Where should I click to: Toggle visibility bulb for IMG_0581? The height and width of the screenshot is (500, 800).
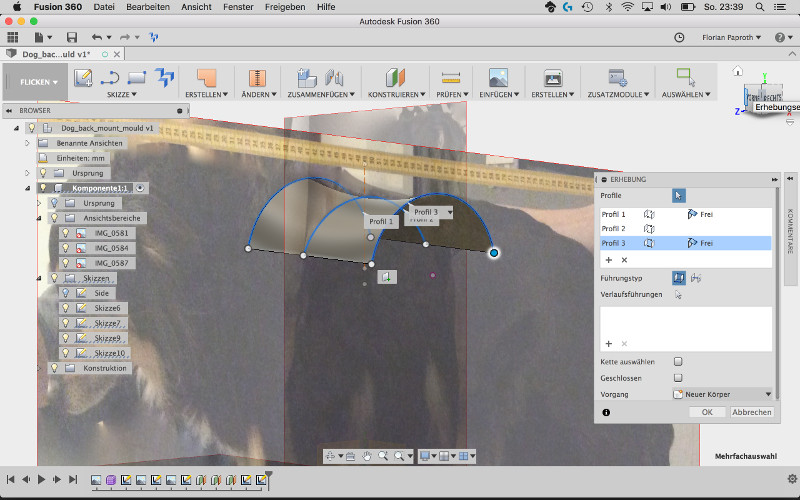pyautogui.click(x=67, y=233)
